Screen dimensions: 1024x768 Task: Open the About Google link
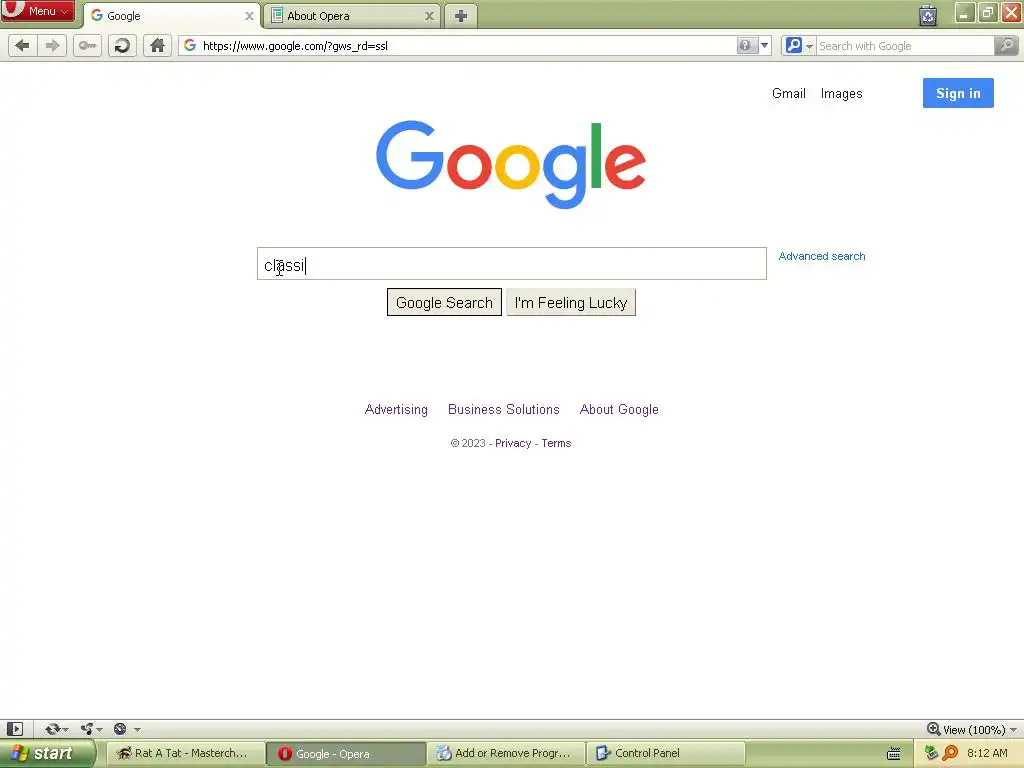(619, 409)
